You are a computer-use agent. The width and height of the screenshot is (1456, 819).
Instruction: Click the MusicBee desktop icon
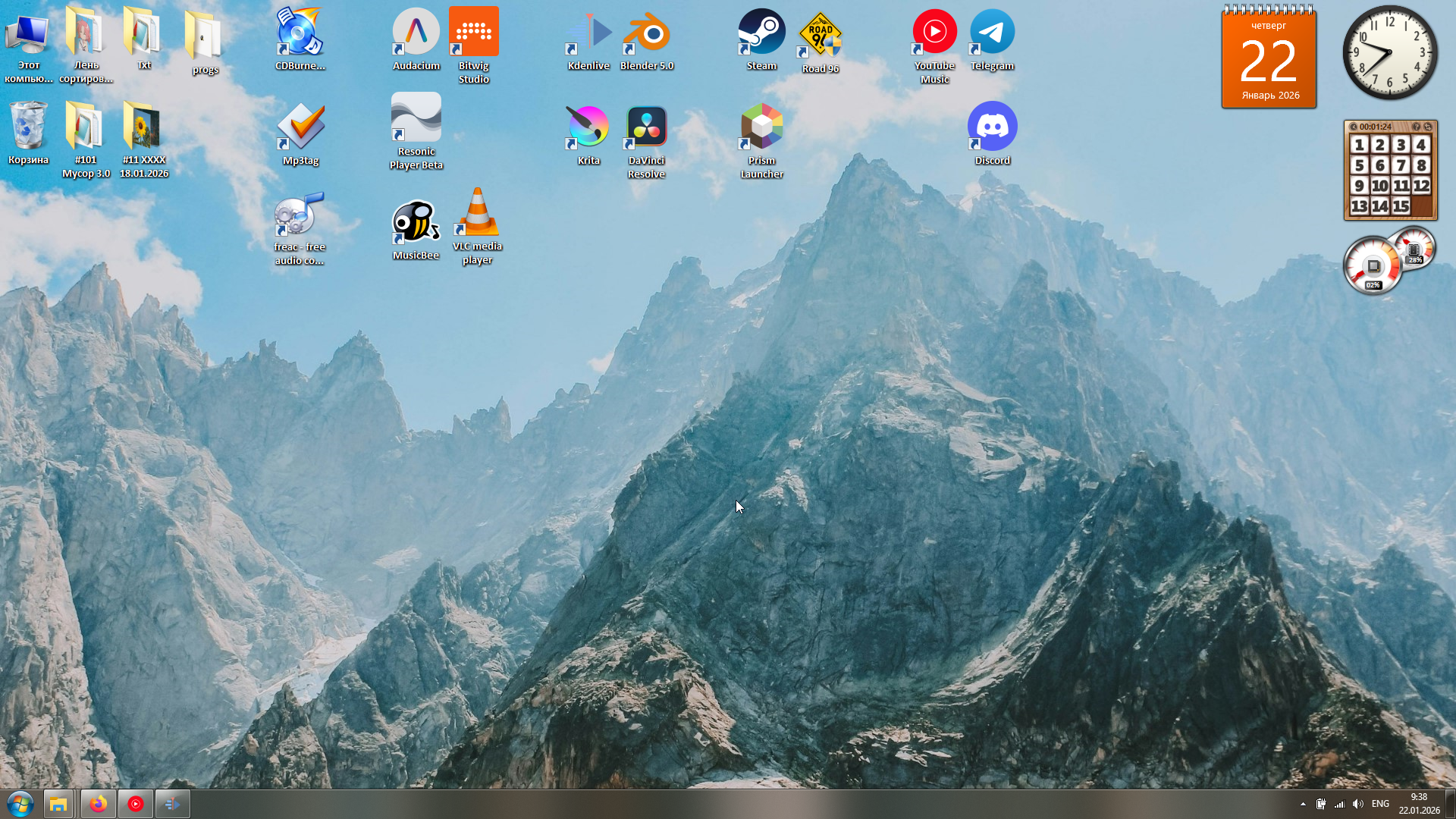[416, 221]
